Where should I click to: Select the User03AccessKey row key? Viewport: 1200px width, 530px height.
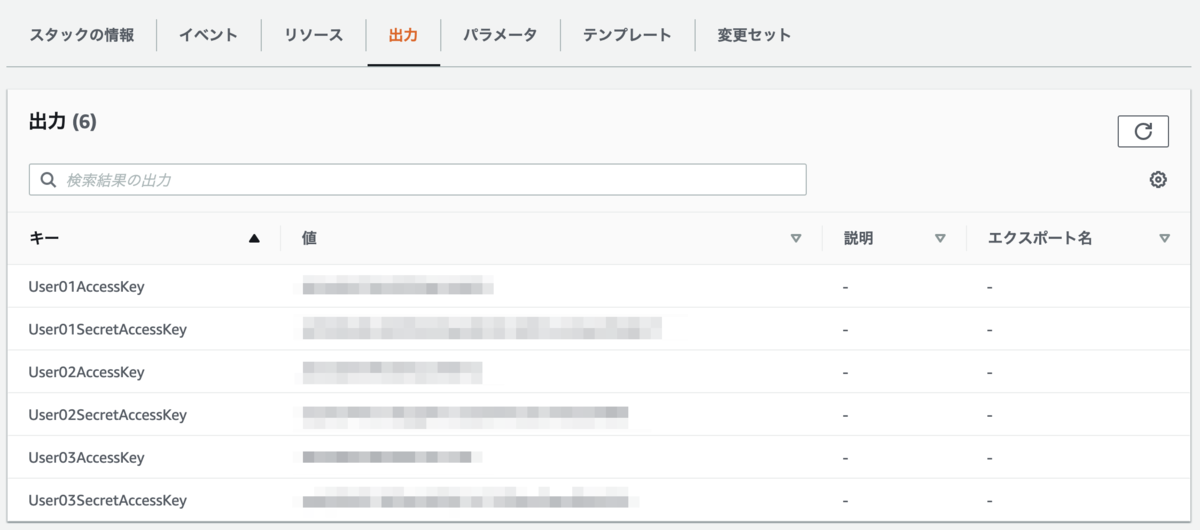(87, 458)
